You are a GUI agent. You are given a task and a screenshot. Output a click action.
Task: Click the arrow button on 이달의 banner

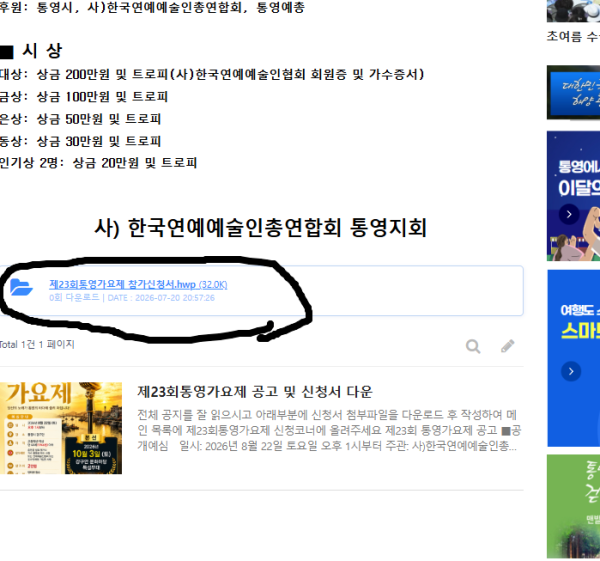point(569,214)
